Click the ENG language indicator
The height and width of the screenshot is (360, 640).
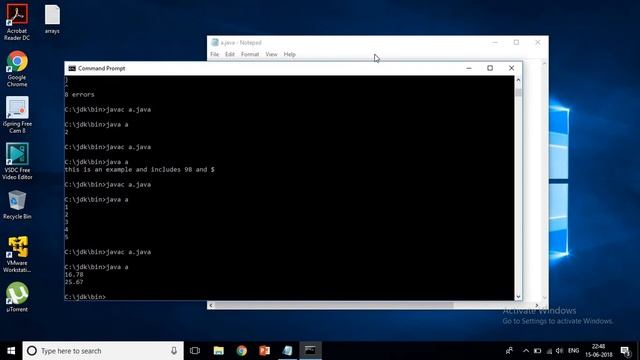(573, 351)
